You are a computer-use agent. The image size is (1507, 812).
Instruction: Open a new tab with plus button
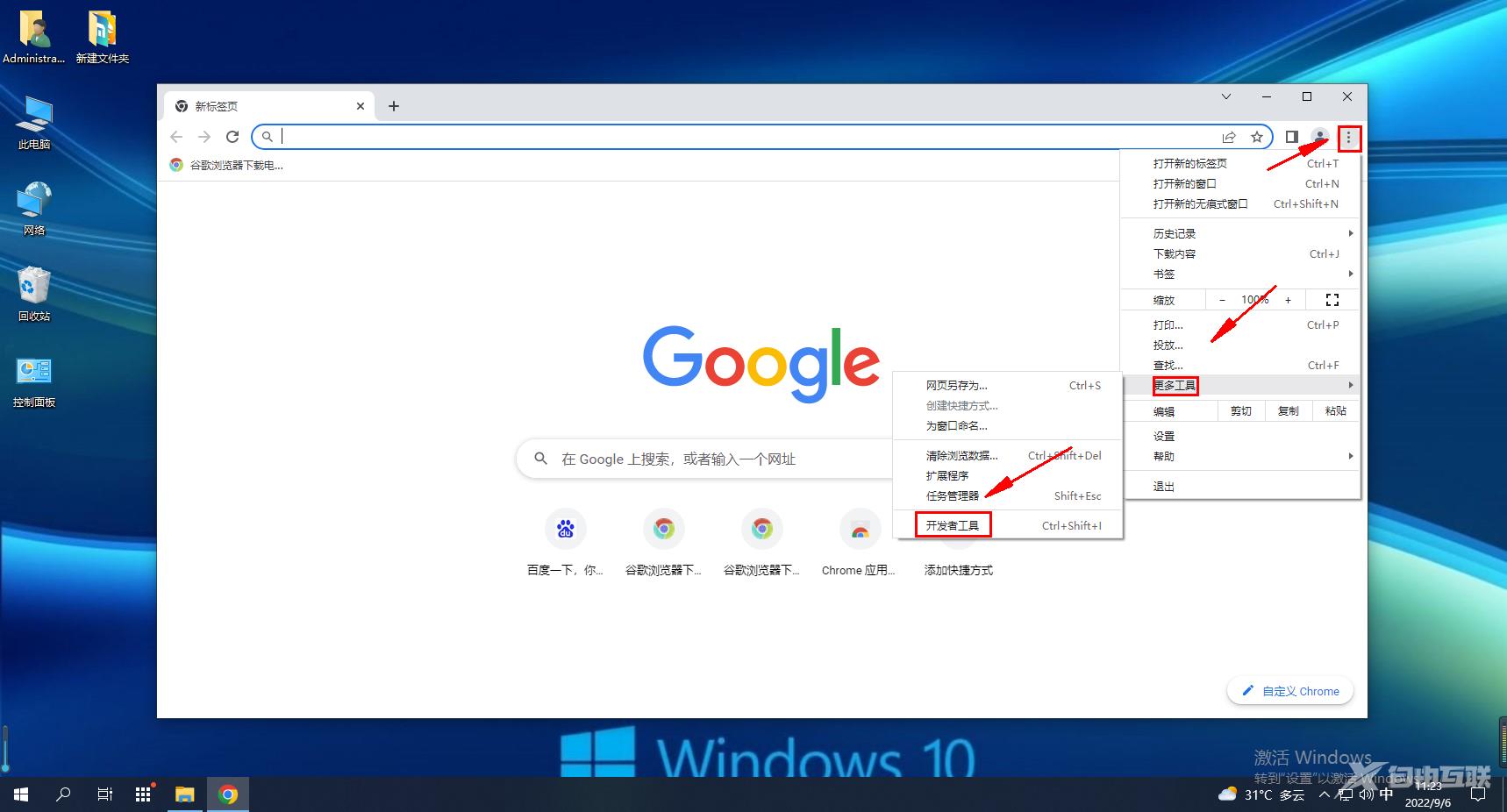[394, 106]
